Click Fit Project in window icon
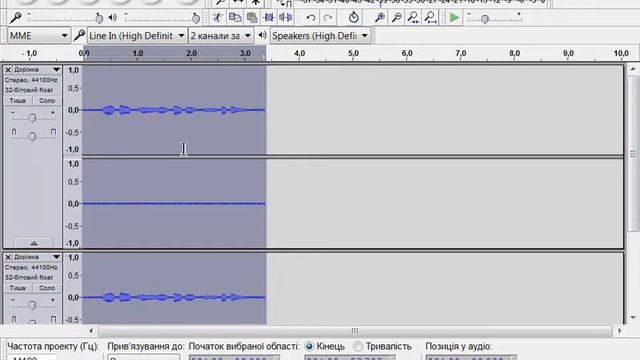Image resolution: width=640 pixels, height=360 pixels. point(430,18)
